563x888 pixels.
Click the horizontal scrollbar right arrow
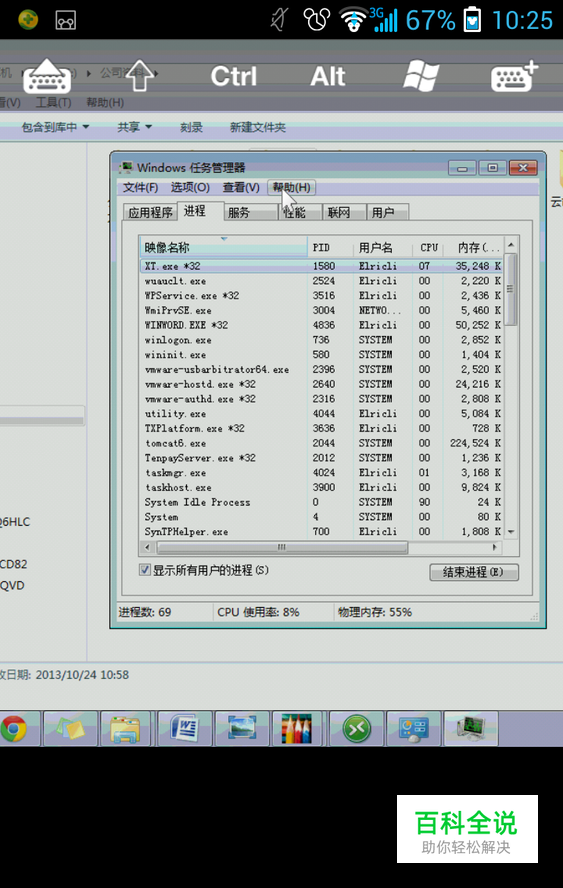pos(495,547)
